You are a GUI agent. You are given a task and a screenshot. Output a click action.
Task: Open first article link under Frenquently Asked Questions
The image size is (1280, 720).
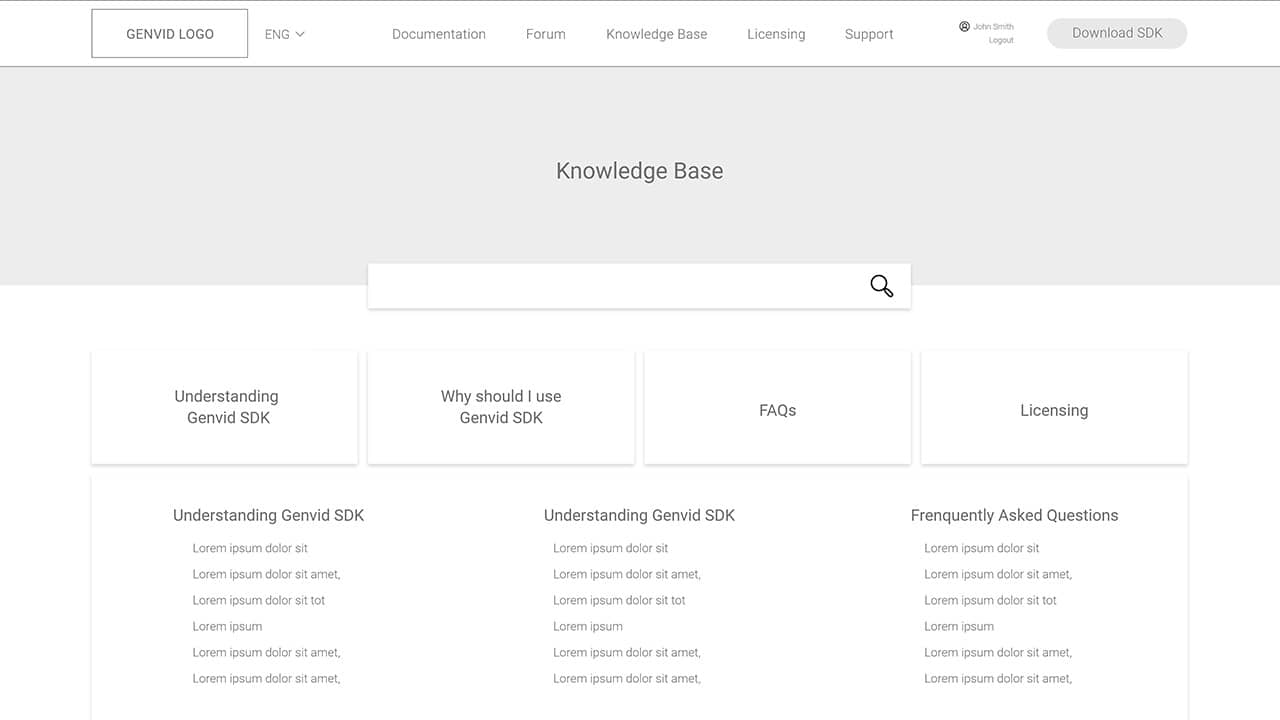point(981,548)
